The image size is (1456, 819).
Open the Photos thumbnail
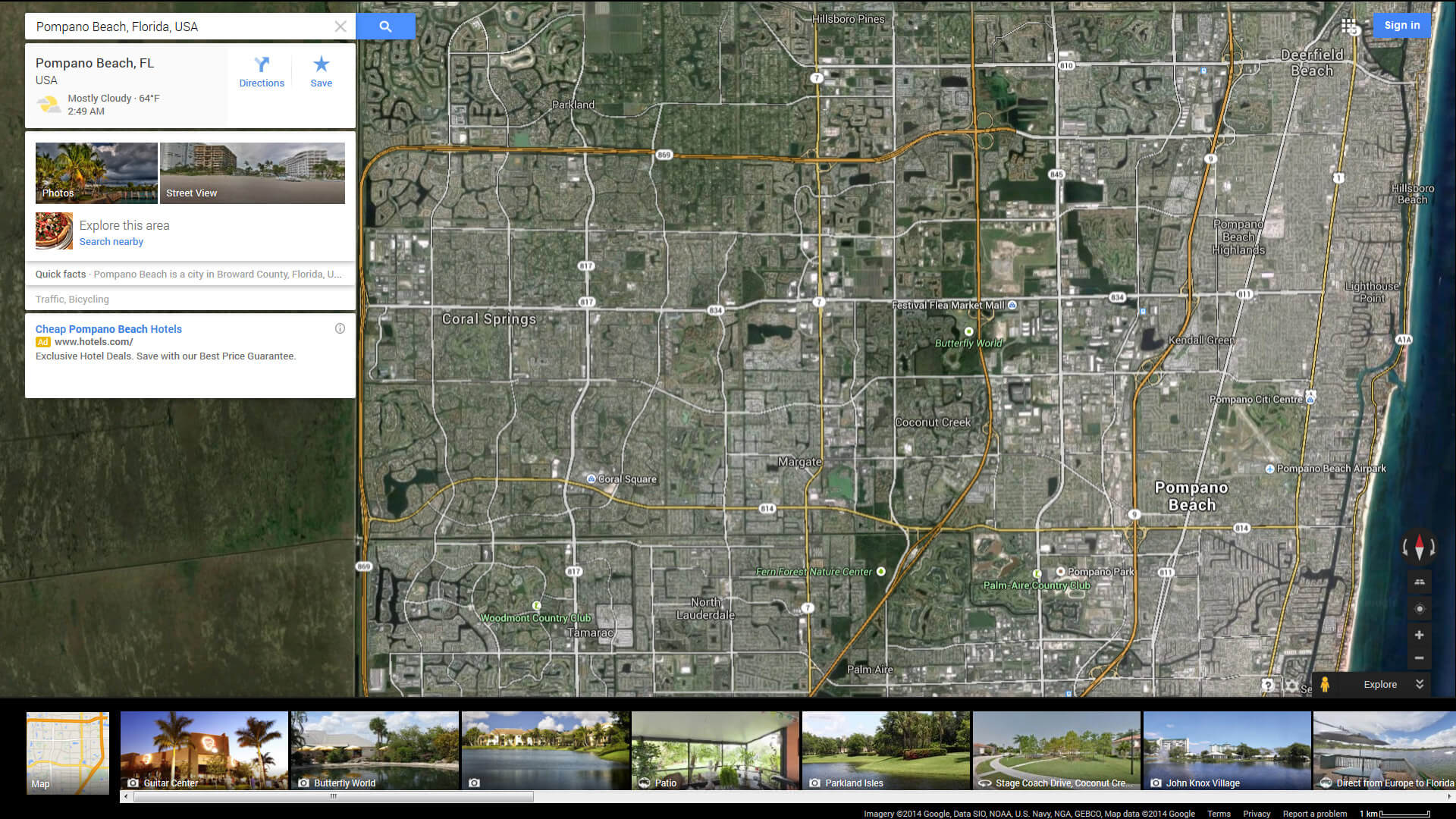tap(96, 173)
